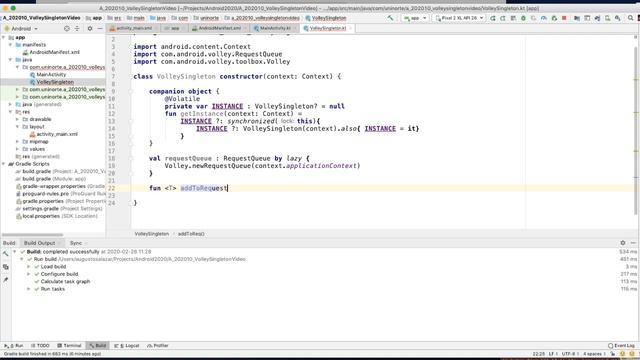The image size is (640, 360).
Task: Open Build panel settings gear
Action: click(623, 243)
